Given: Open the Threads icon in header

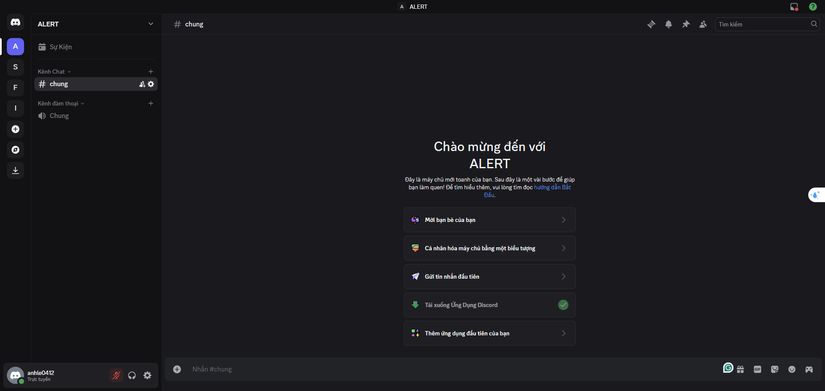Looking at the screenshot, I should (x=651, y=24).
